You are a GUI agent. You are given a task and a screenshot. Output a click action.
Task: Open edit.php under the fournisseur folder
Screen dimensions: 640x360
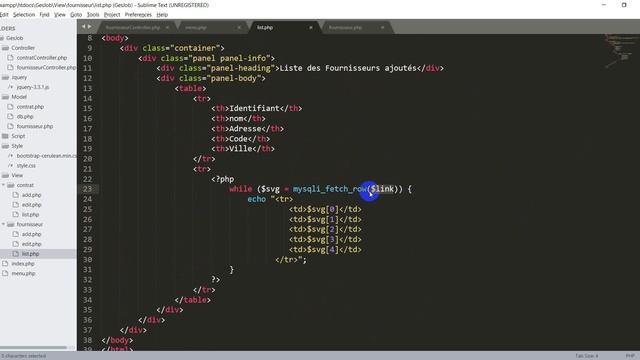coord(32,244)
